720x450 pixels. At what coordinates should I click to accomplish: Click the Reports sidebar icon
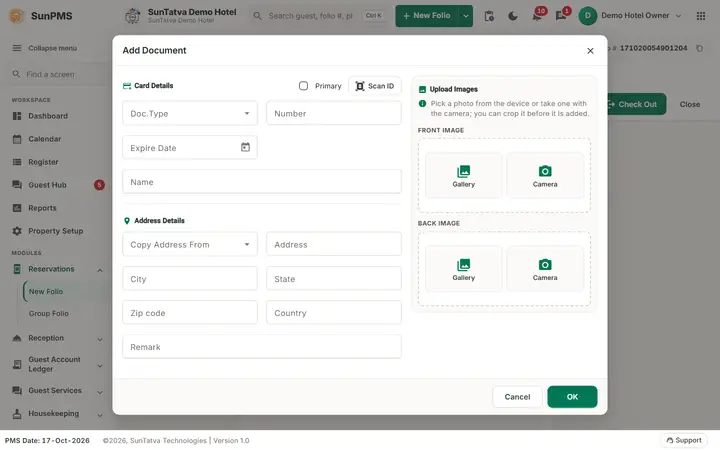17,208
